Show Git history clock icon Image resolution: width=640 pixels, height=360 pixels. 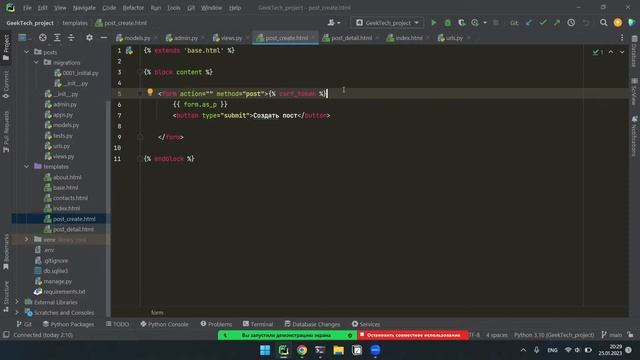click(x=571, y=23)
